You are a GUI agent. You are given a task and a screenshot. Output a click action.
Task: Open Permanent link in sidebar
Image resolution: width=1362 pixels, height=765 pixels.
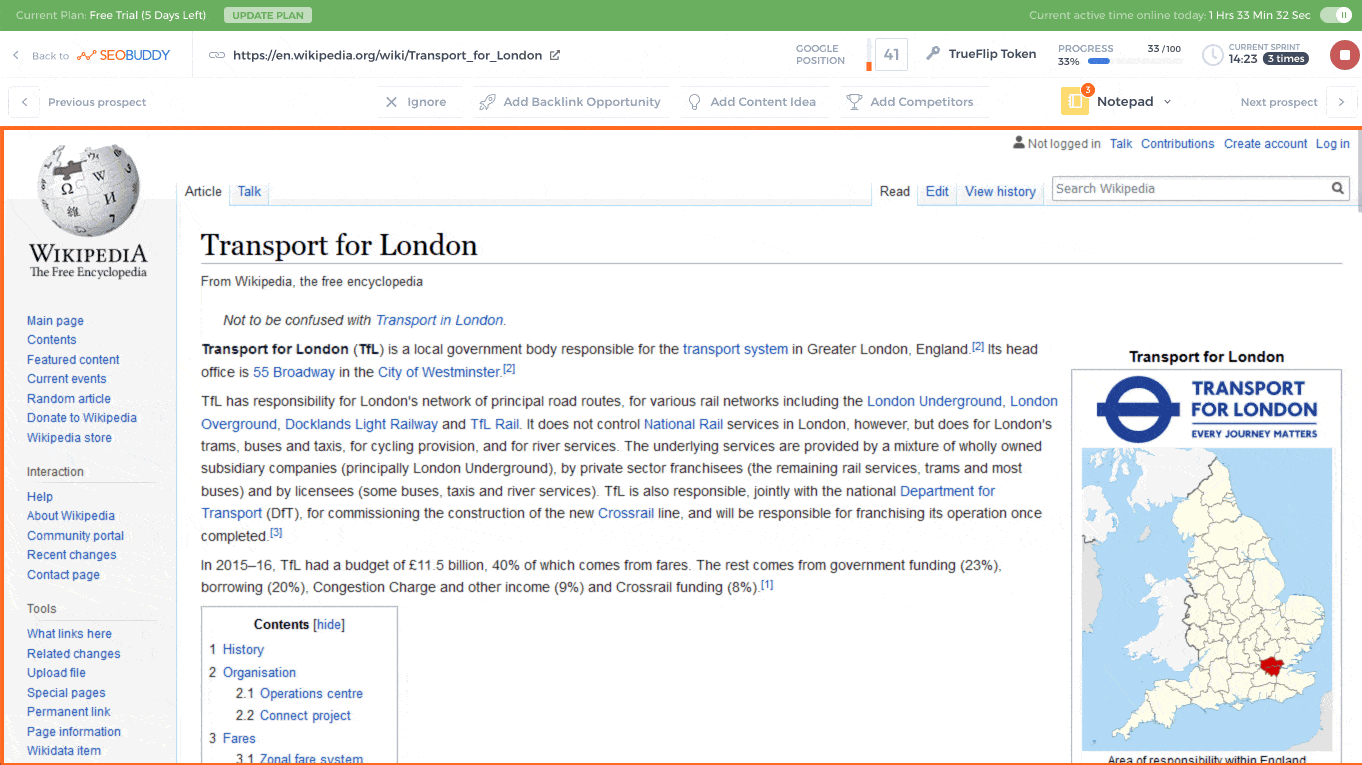pyautogui.click(x=69, y=712)
